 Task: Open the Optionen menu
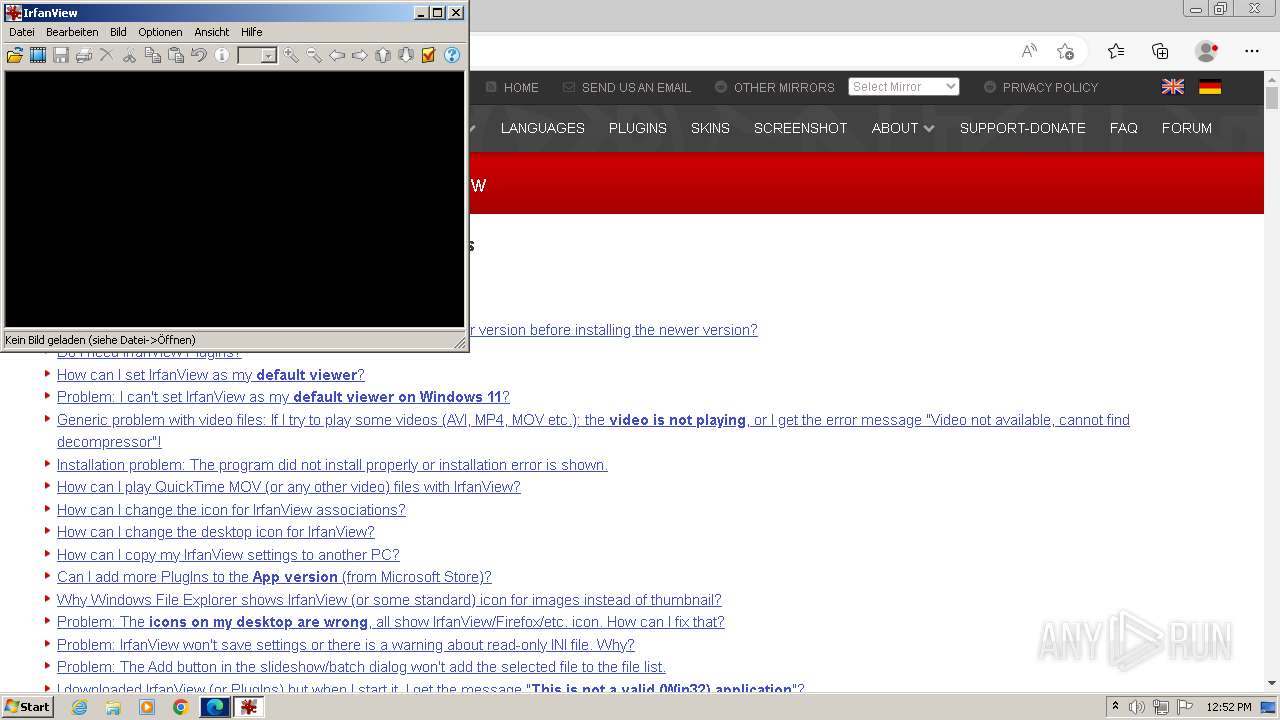click(160, 32)
